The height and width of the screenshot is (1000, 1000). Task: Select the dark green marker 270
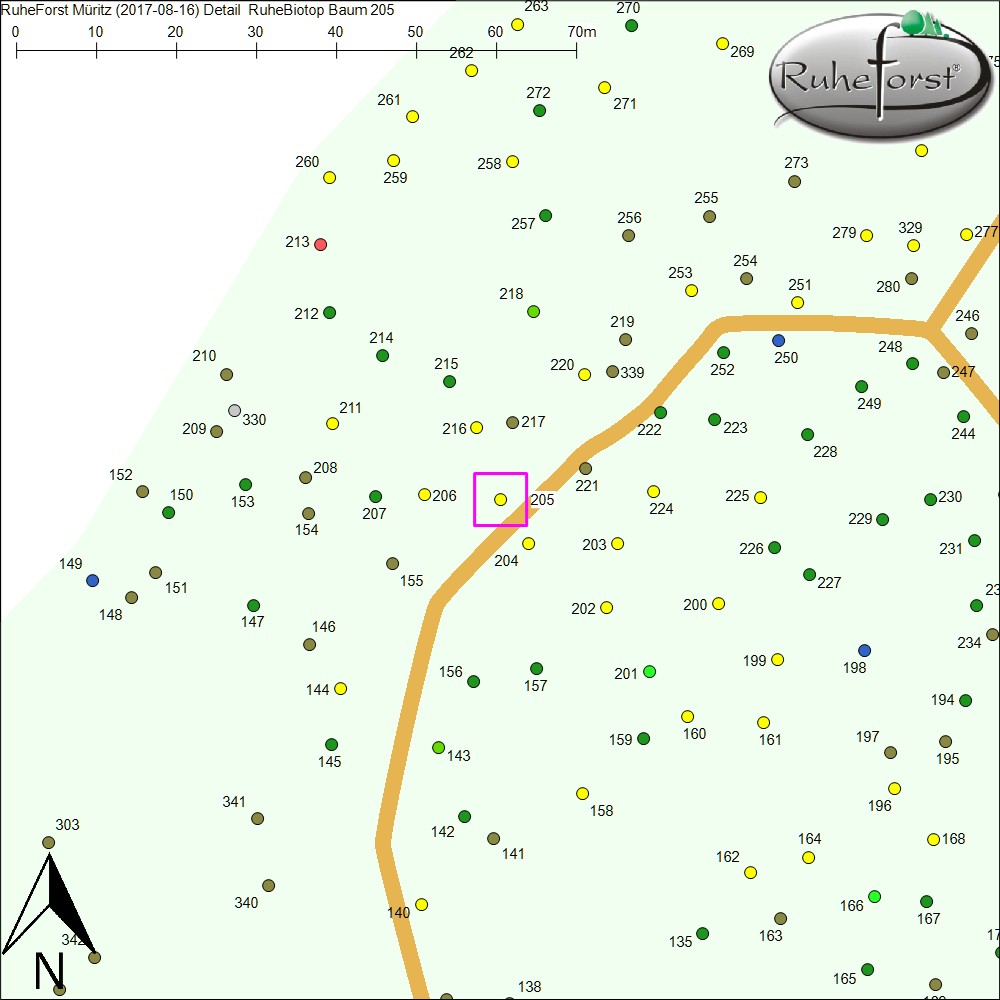pos(631,25)
